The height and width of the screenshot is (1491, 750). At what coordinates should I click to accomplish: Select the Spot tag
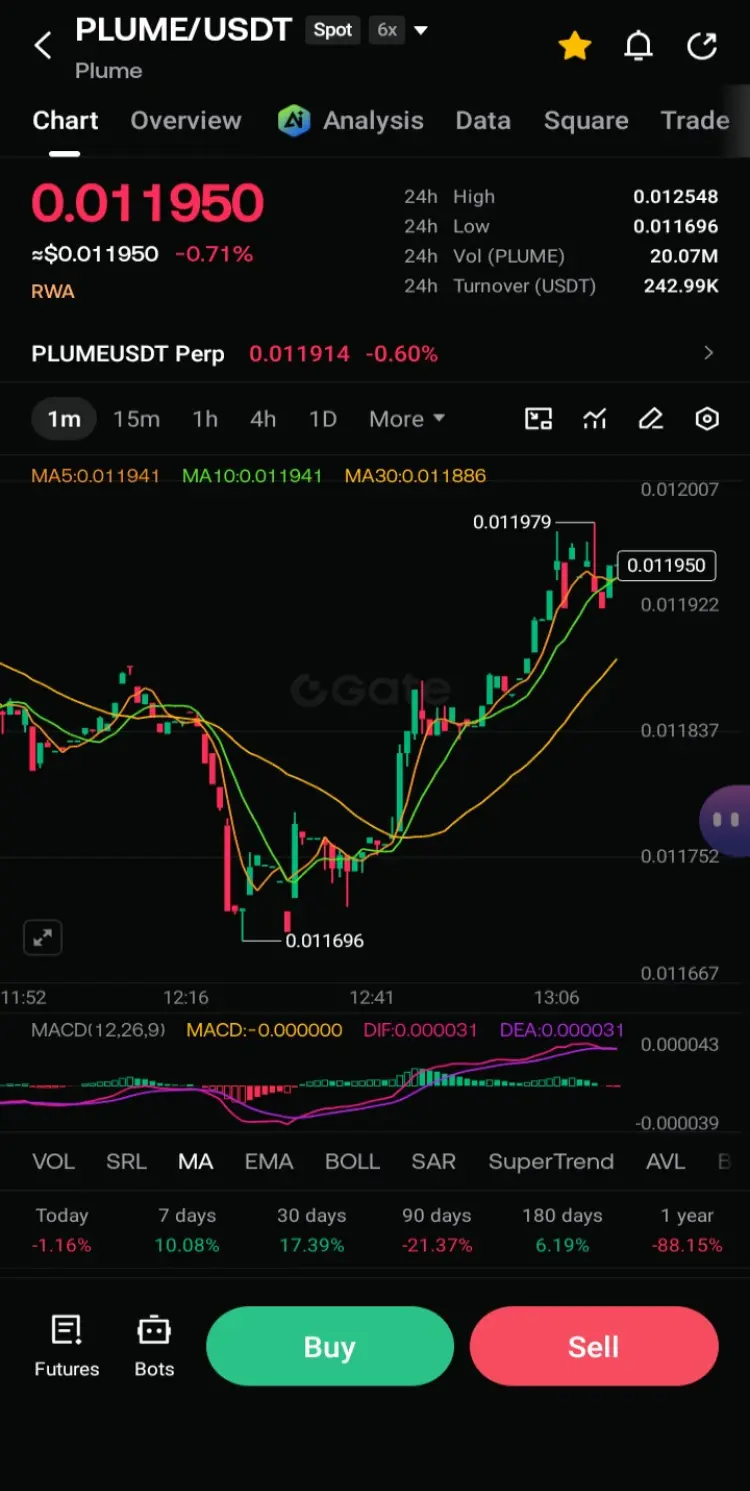332,30
